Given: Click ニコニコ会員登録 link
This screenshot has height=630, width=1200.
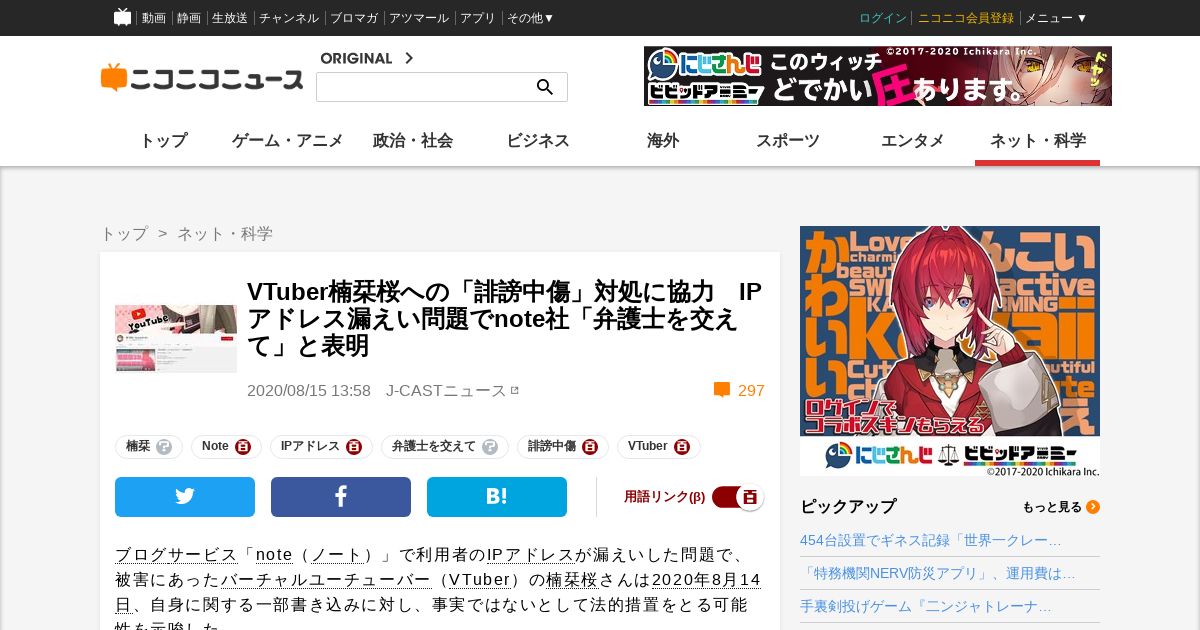Looking at the screenshot, I should tap(966, 18).
